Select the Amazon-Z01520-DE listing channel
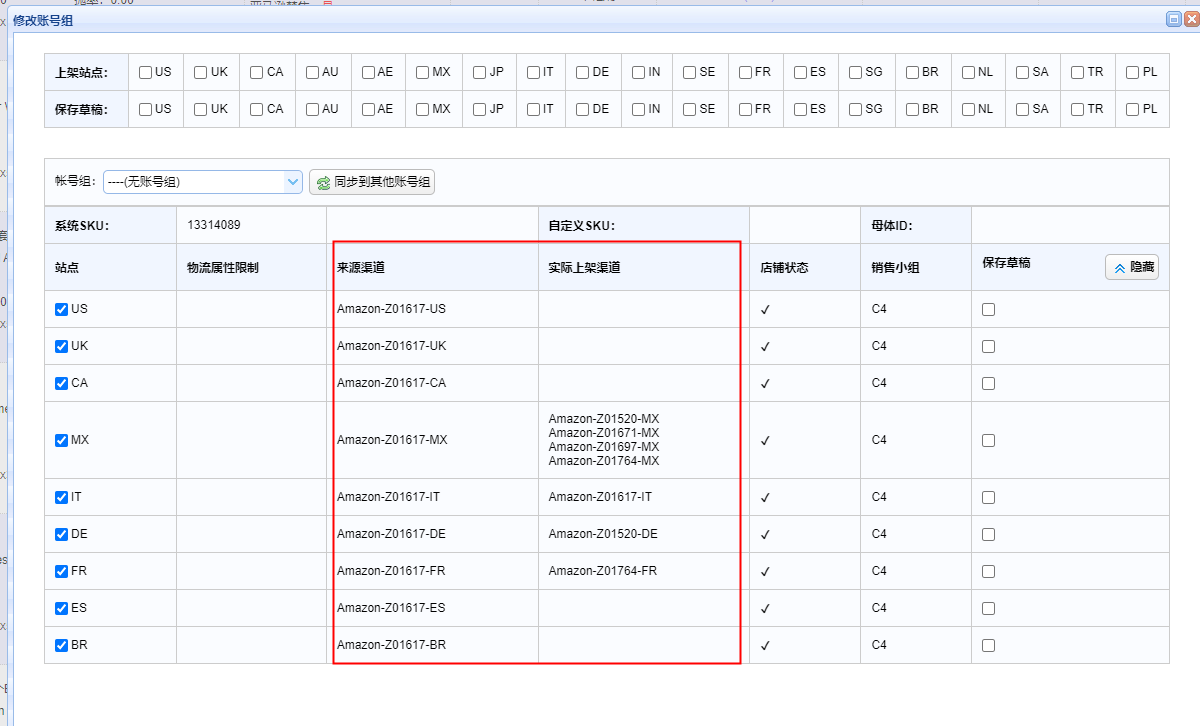The height and width of the screenshot is (726, 1200). [603, 534]
